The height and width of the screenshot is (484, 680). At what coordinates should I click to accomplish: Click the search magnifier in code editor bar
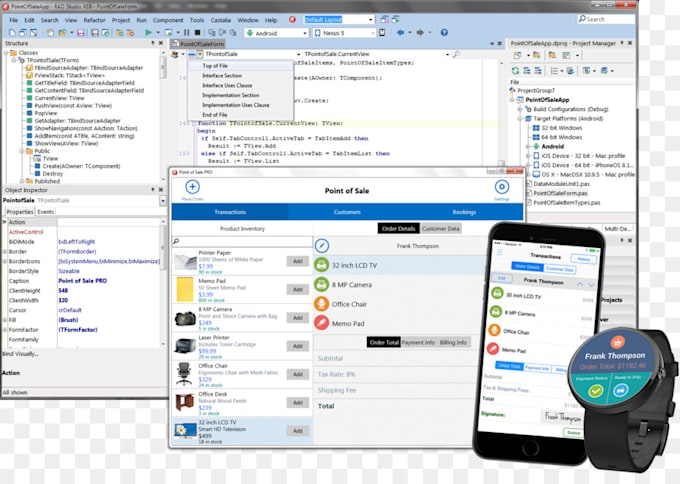(x=456, y=54)
